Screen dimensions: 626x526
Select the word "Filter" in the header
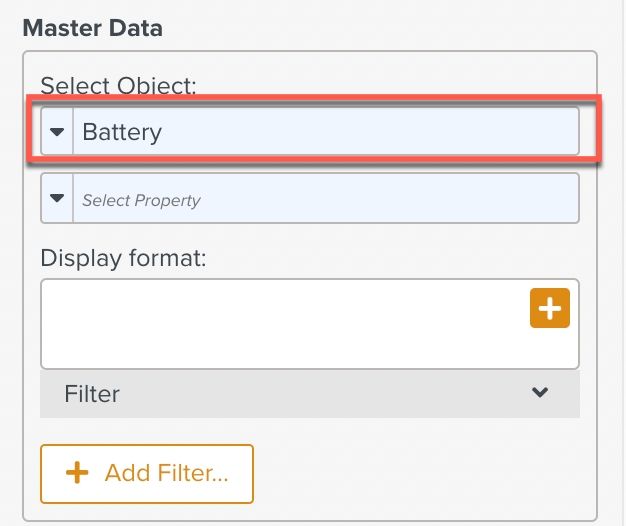[92, 394]
